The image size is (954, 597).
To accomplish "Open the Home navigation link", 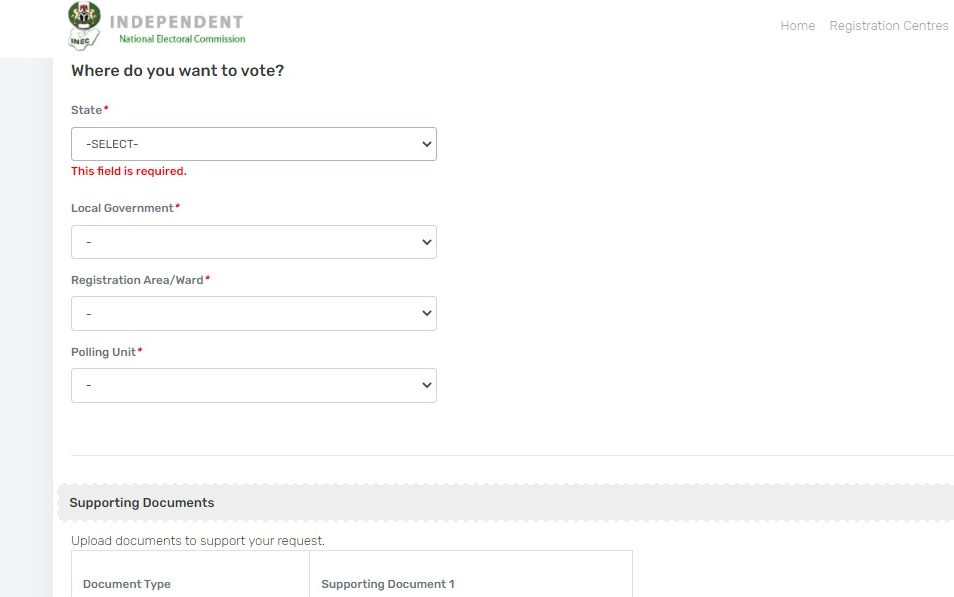I will coord(798,26).
